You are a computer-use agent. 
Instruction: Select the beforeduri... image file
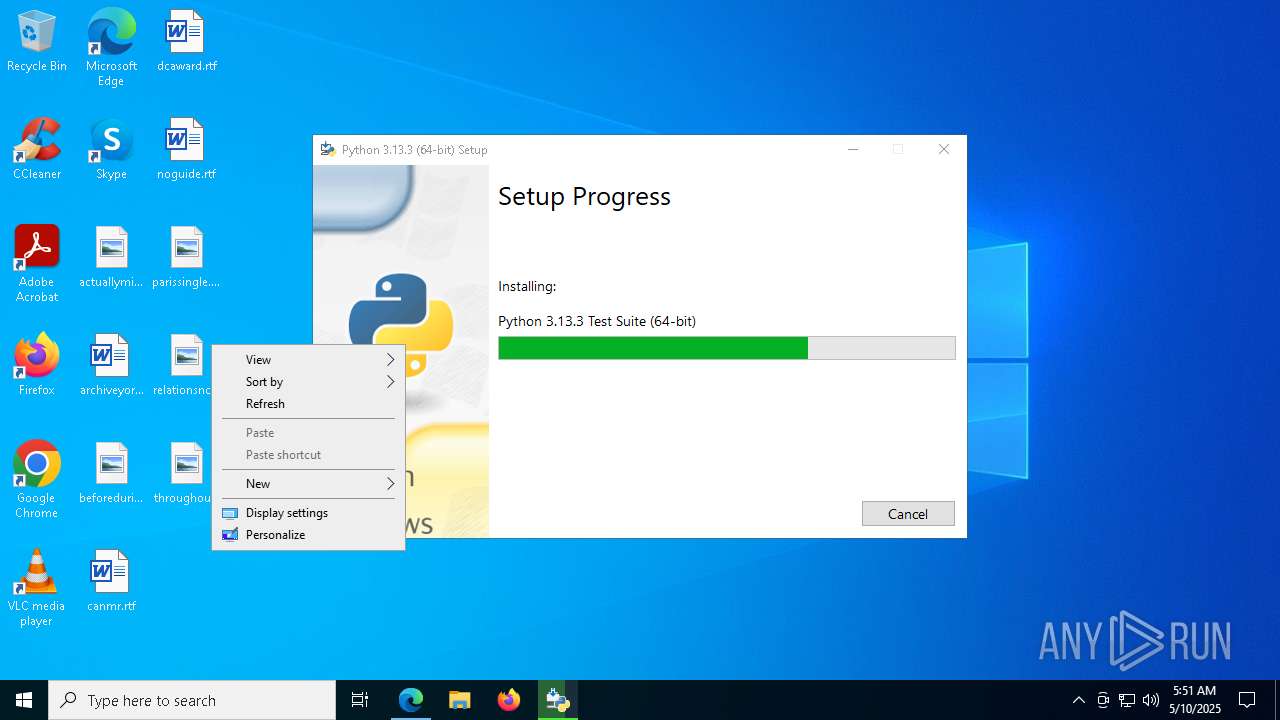coord(111,474)
